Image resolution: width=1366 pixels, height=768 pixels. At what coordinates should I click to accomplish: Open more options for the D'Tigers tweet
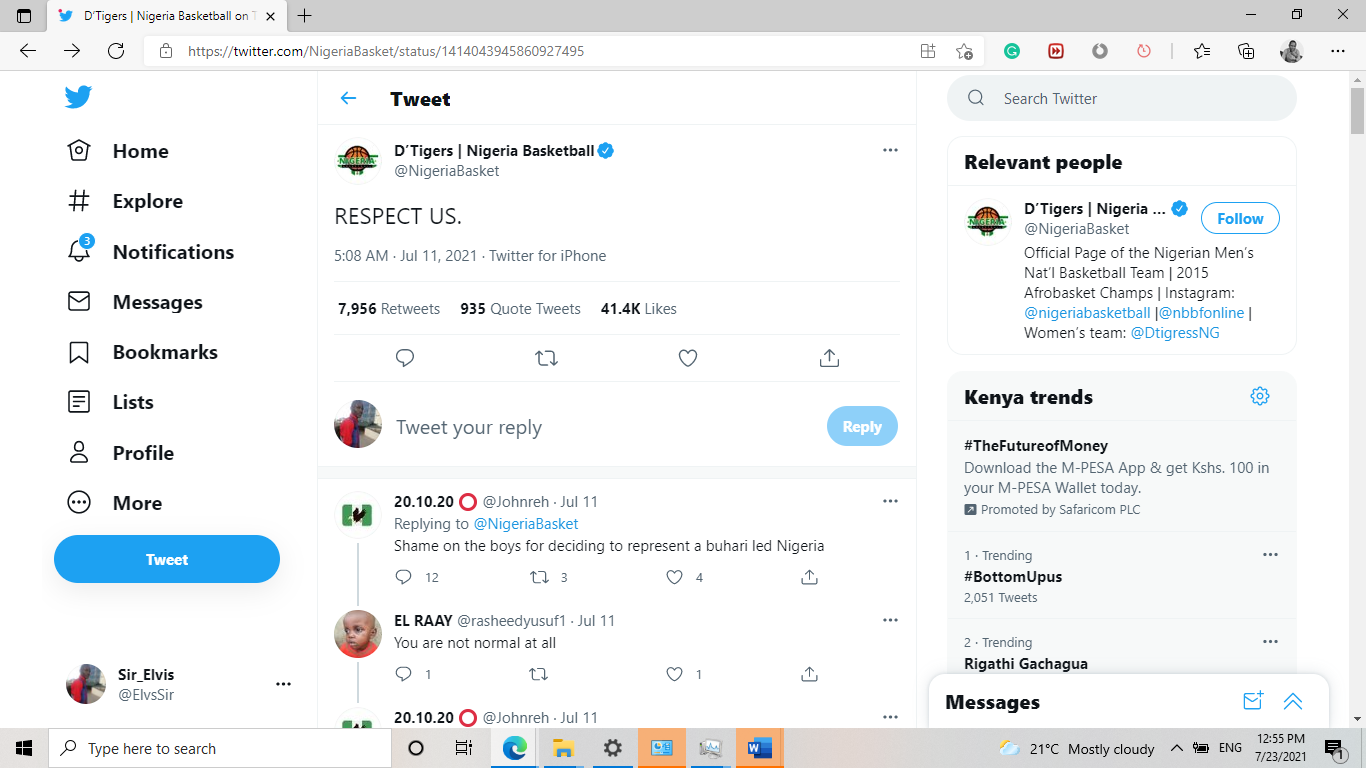[890, 150]
